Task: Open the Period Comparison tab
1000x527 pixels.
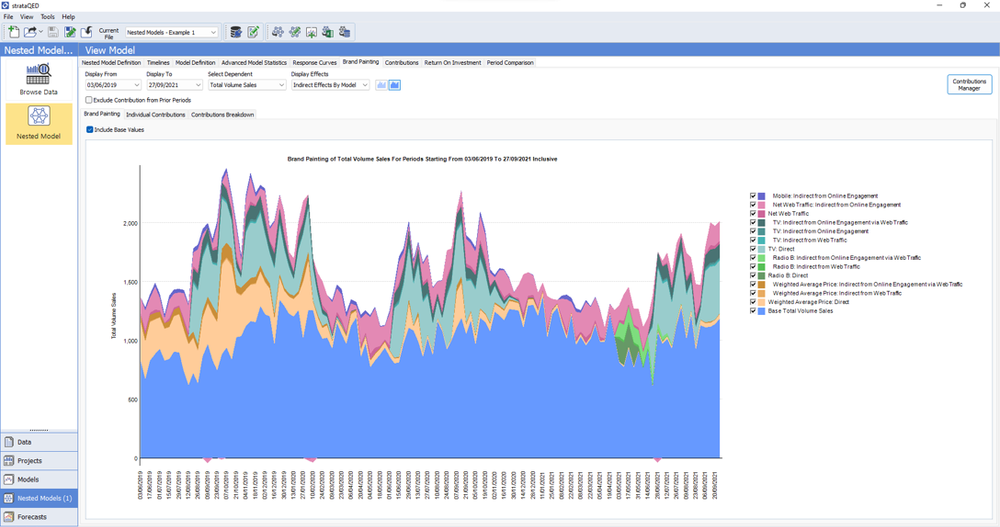Action: point(510,63)
